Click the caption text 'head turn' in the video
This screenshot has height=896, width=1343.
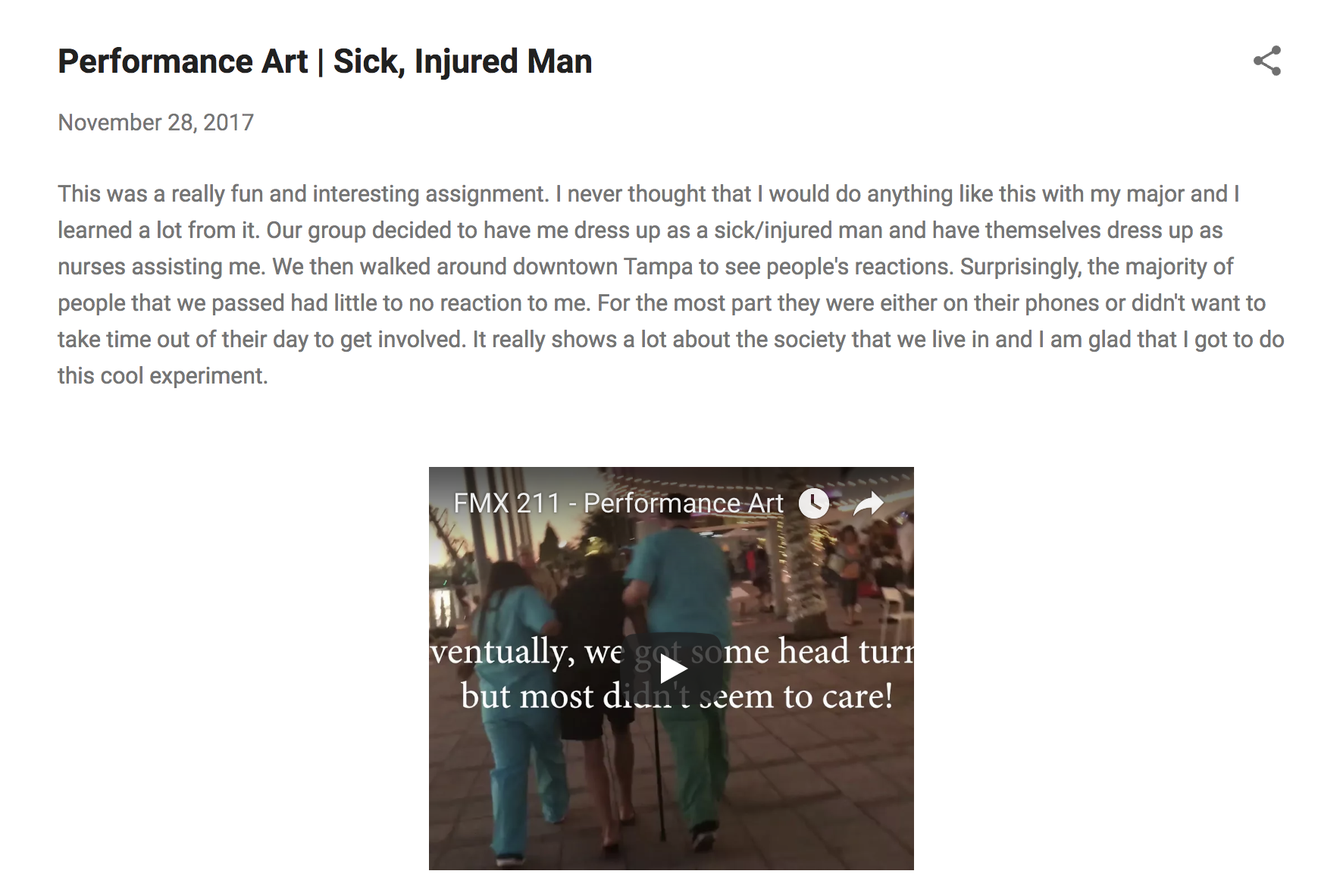coord(846,651)
